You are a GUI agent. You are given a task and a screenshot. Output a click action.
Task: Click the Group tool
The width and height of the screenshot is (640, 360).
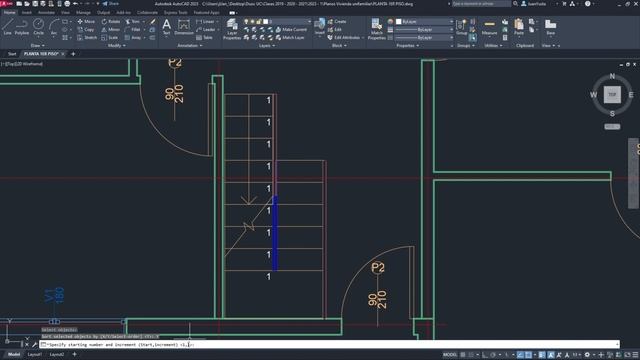(461, 27)
